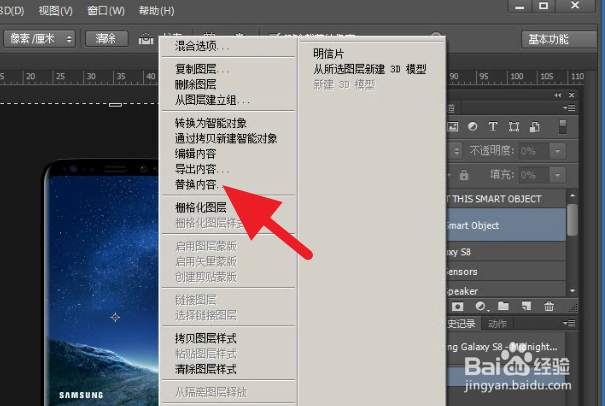The height and width of the screenshot is (406, 605).
Task: Open the 视图(V) menu
Action: (56, 10)
